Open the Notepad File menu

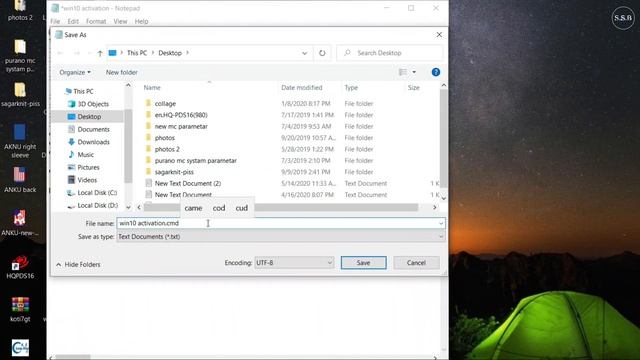[x=55, y=21]
